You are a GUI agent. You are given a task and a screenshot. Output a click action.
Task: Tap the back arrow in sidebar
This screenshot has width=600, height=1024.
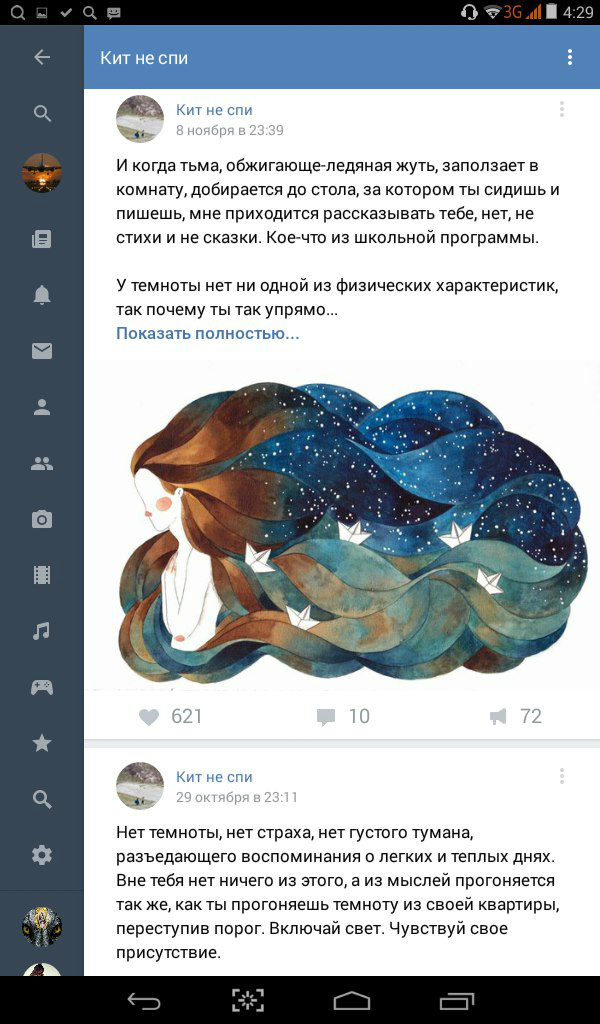tap(42, 57)
